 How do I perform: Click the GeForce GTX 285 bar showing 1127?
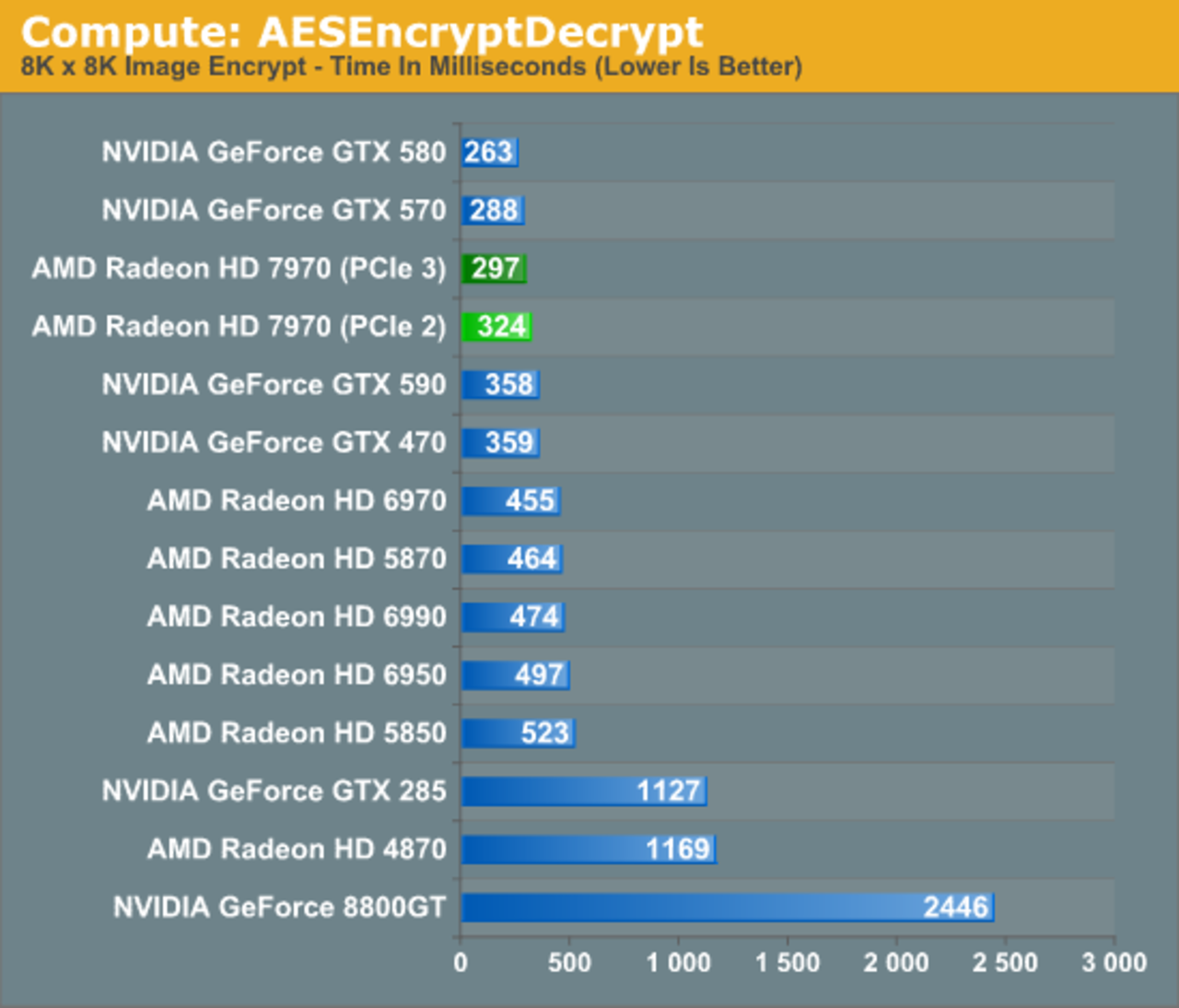pyautogui.click(x=583, y=791)
